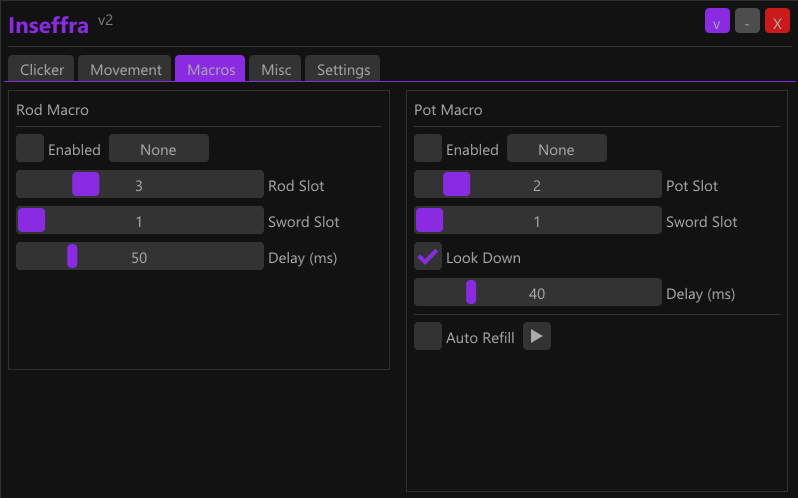Image resolution: width=798 pixels, height=498 pixels.
Task: Click the Pot Macro Delay slider
Action: [537, 293]
